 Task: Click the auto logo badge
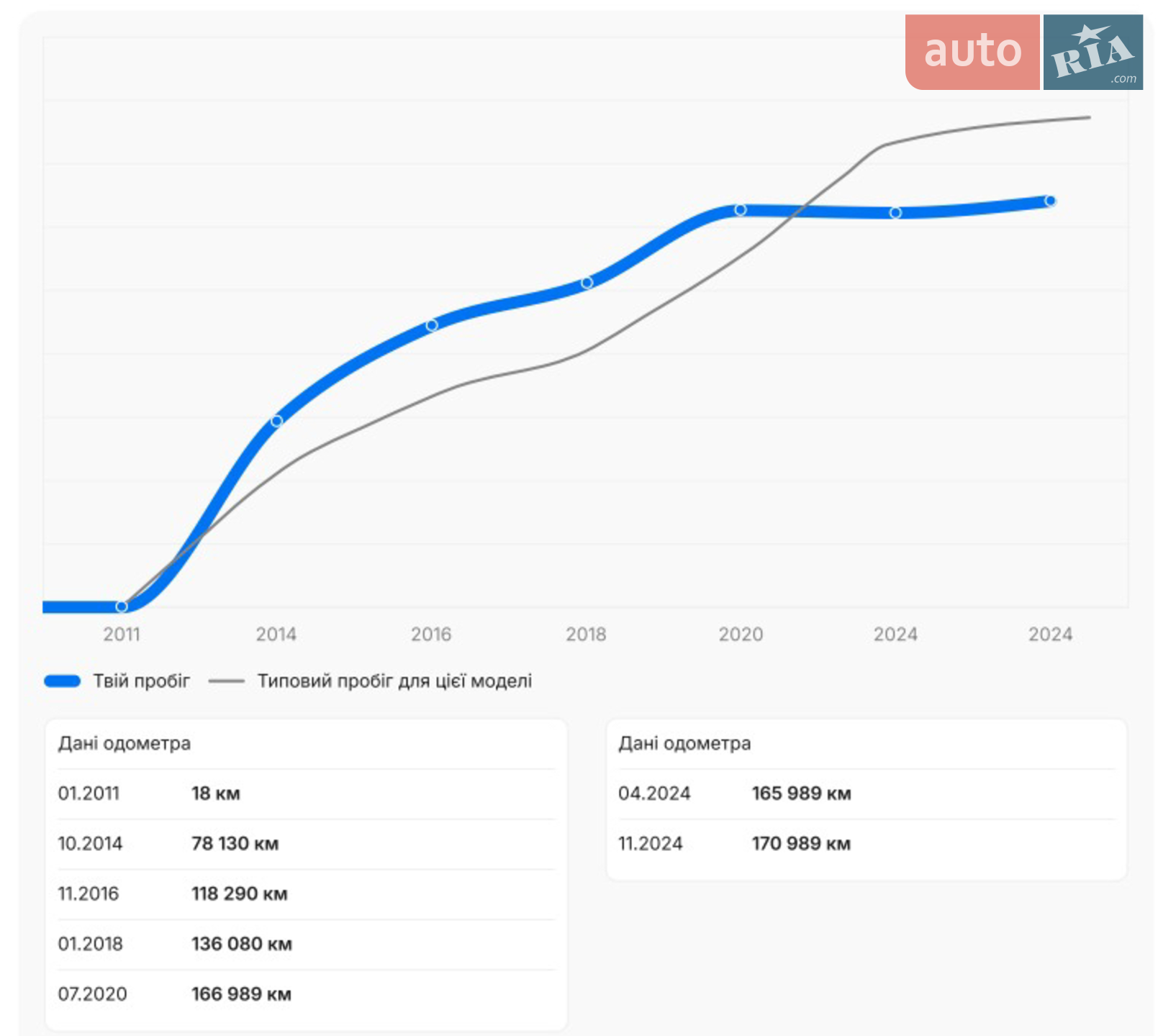point(972,52)
